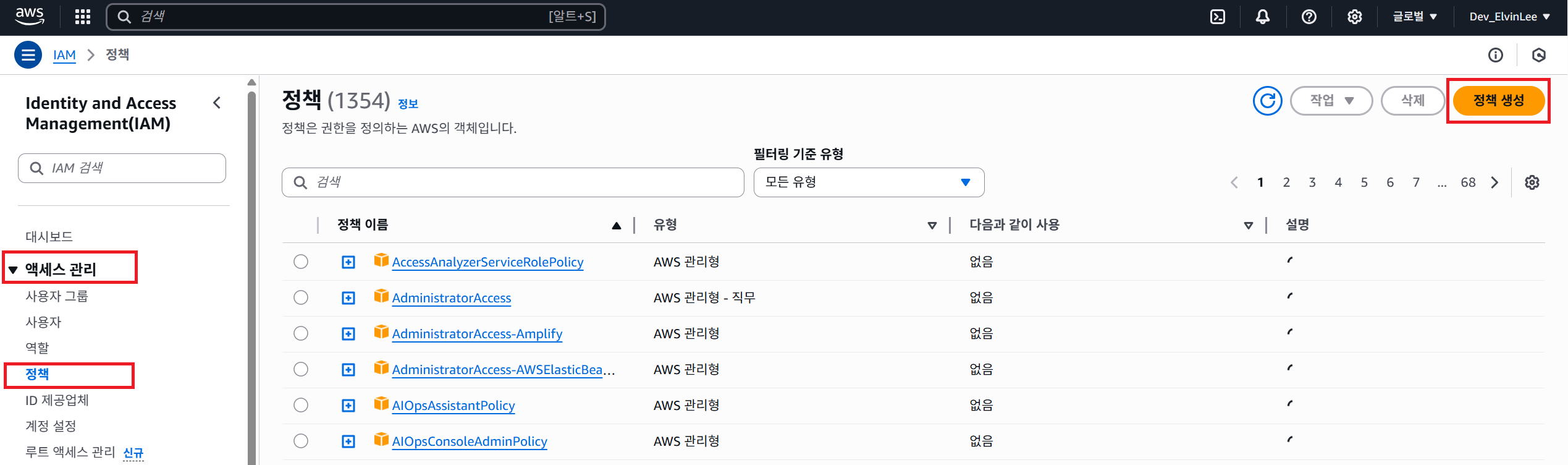Open the AWS home logo
This screenshot has width=1568, height=465.
(x=30, y=17)
